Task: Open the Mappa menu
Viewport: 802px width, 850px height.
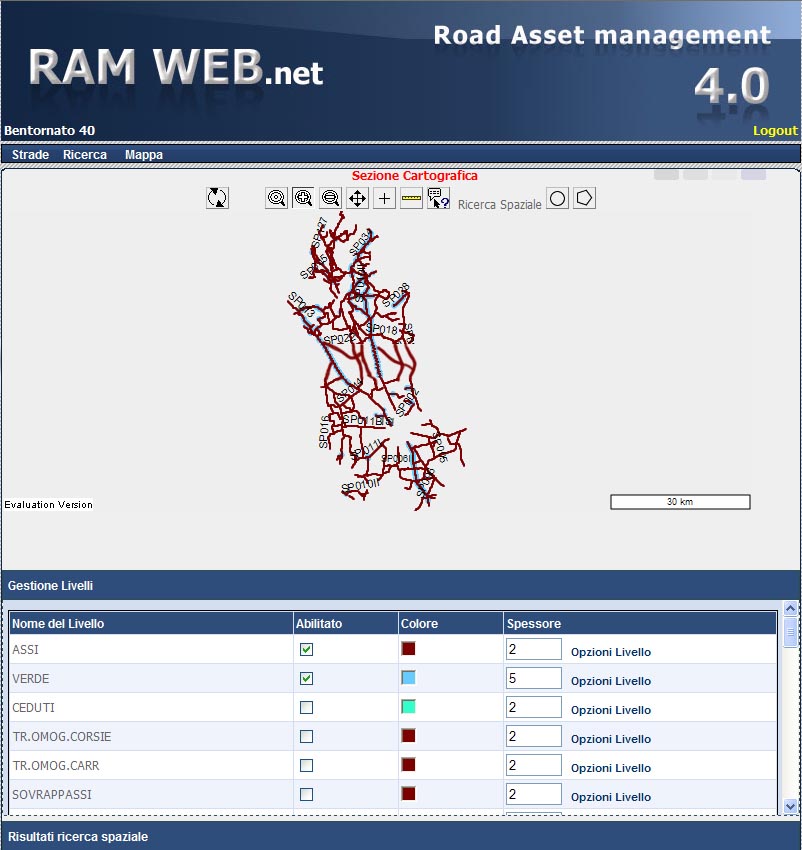Action: click(143, 155)
